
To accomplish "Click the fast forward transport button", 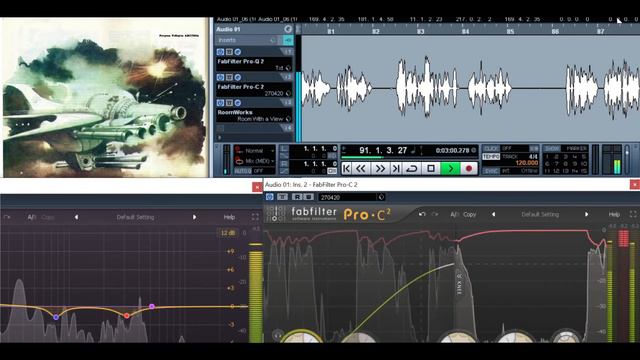I will pos(380,168).
